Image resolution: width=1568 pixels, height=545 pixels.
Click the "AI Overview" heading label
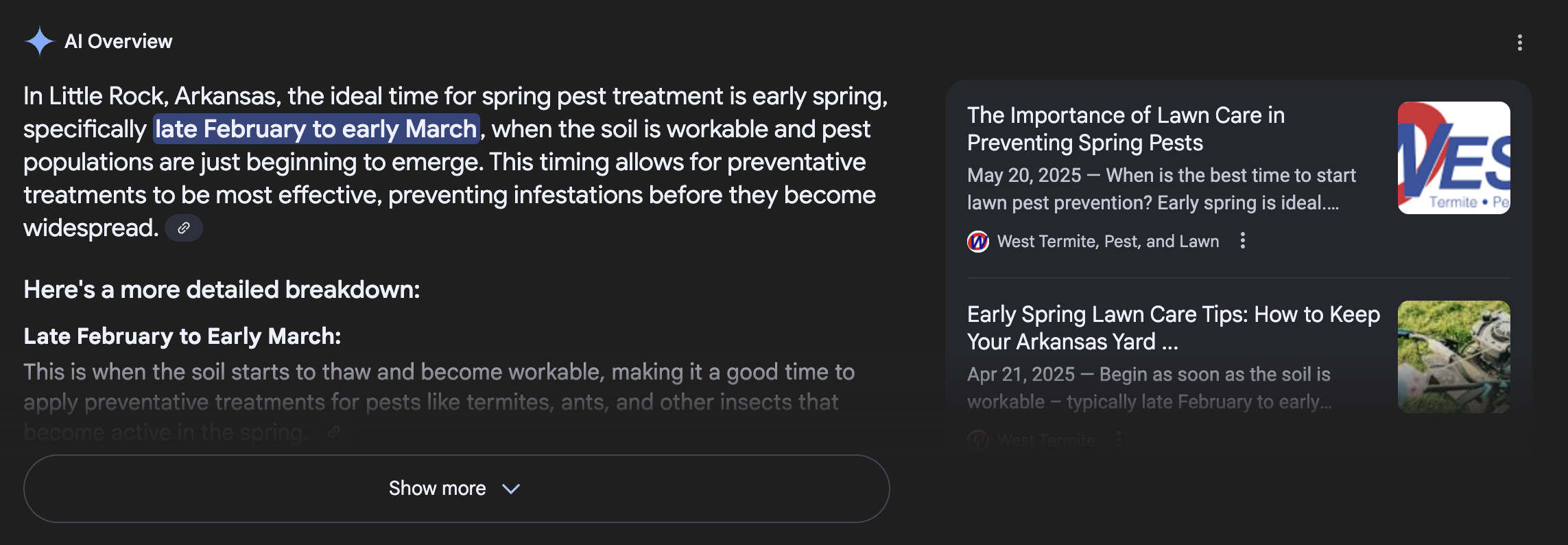pos(118,41)
